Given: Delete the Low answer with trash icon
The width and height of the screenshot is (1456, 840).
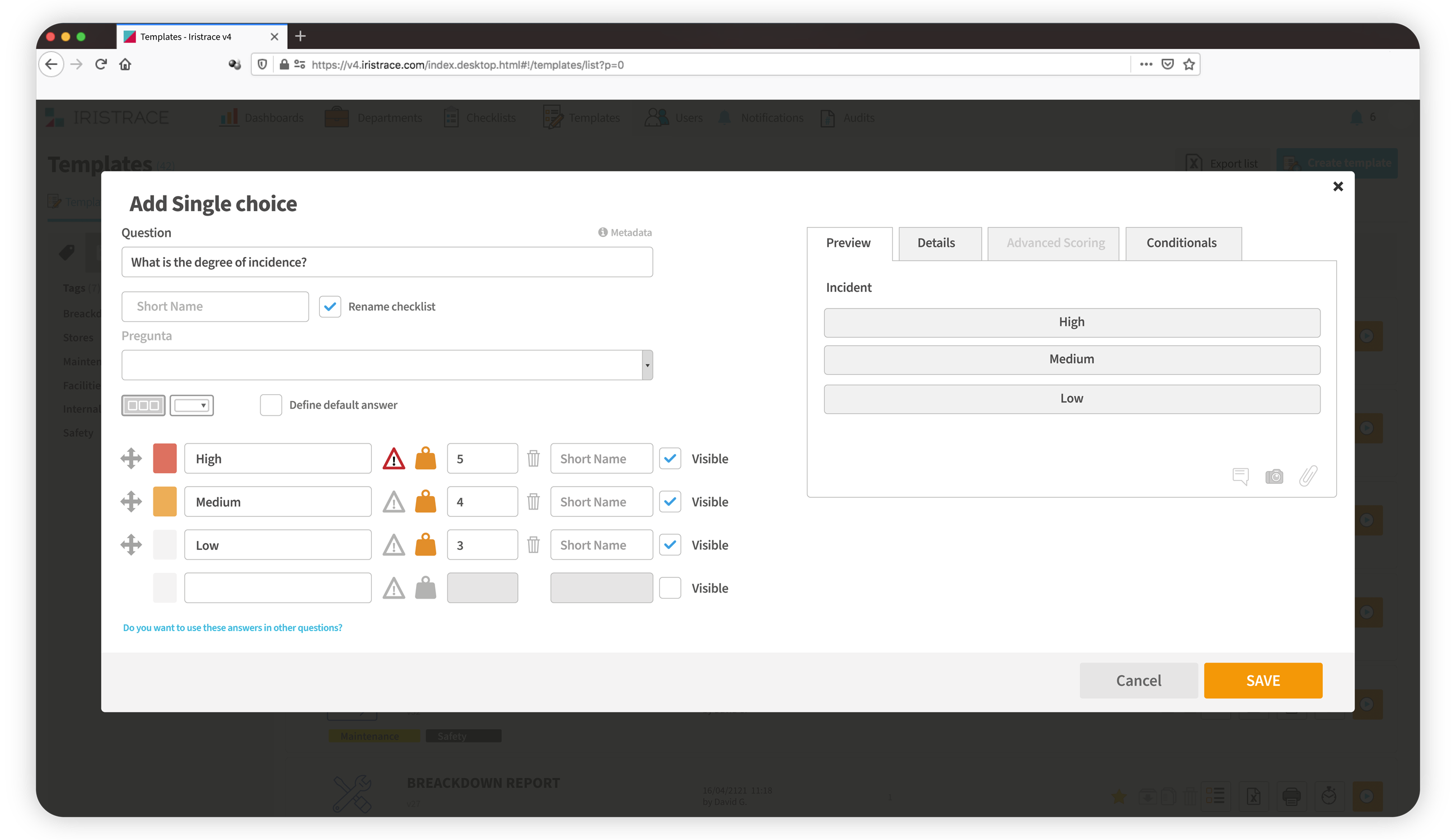Looking at the screenshot, I should pos(534,545).
